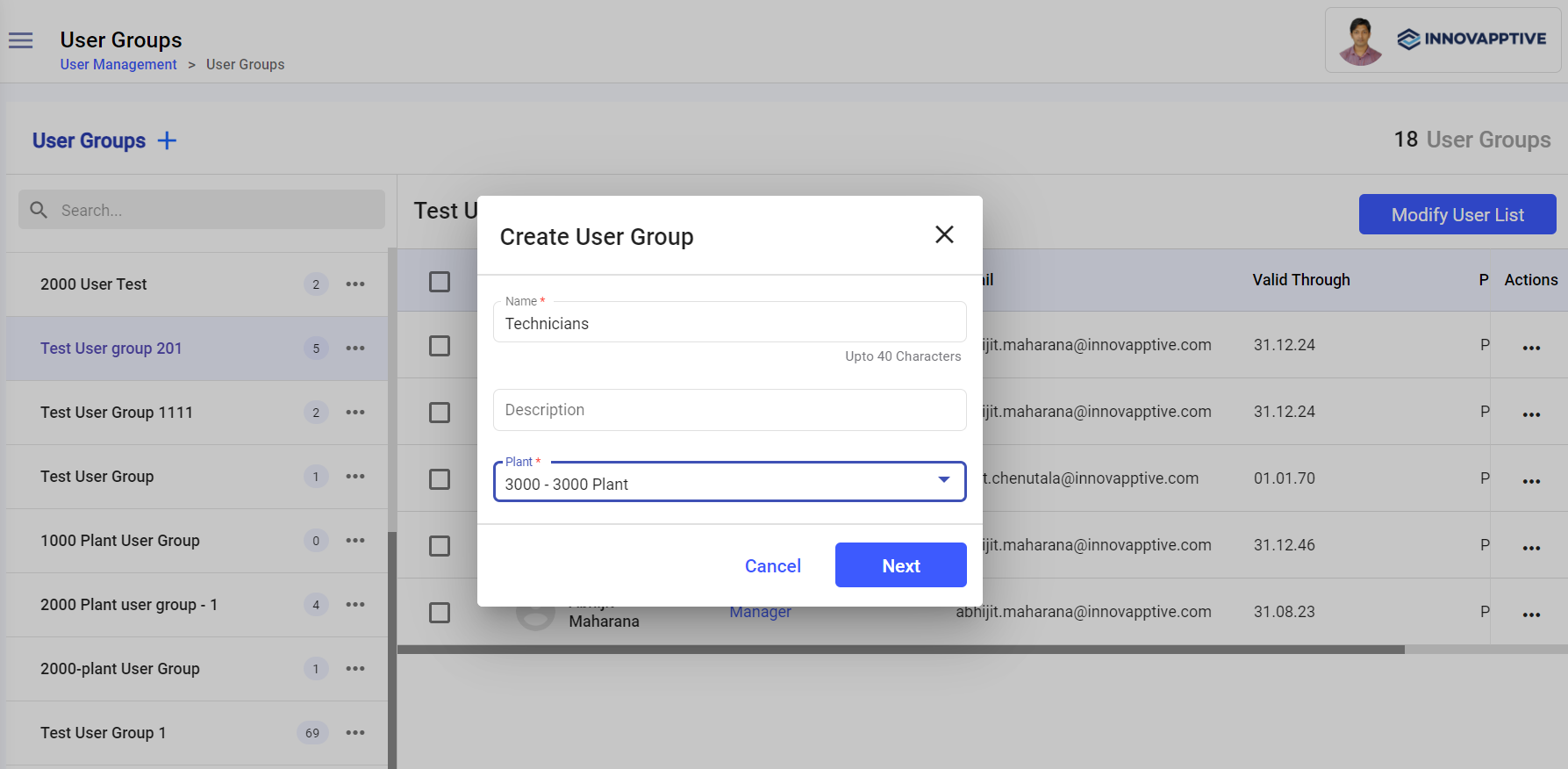Click the search magnifier icon
Screen dimensions: 1568x769
pyautogui.click(x=39, y=210)
